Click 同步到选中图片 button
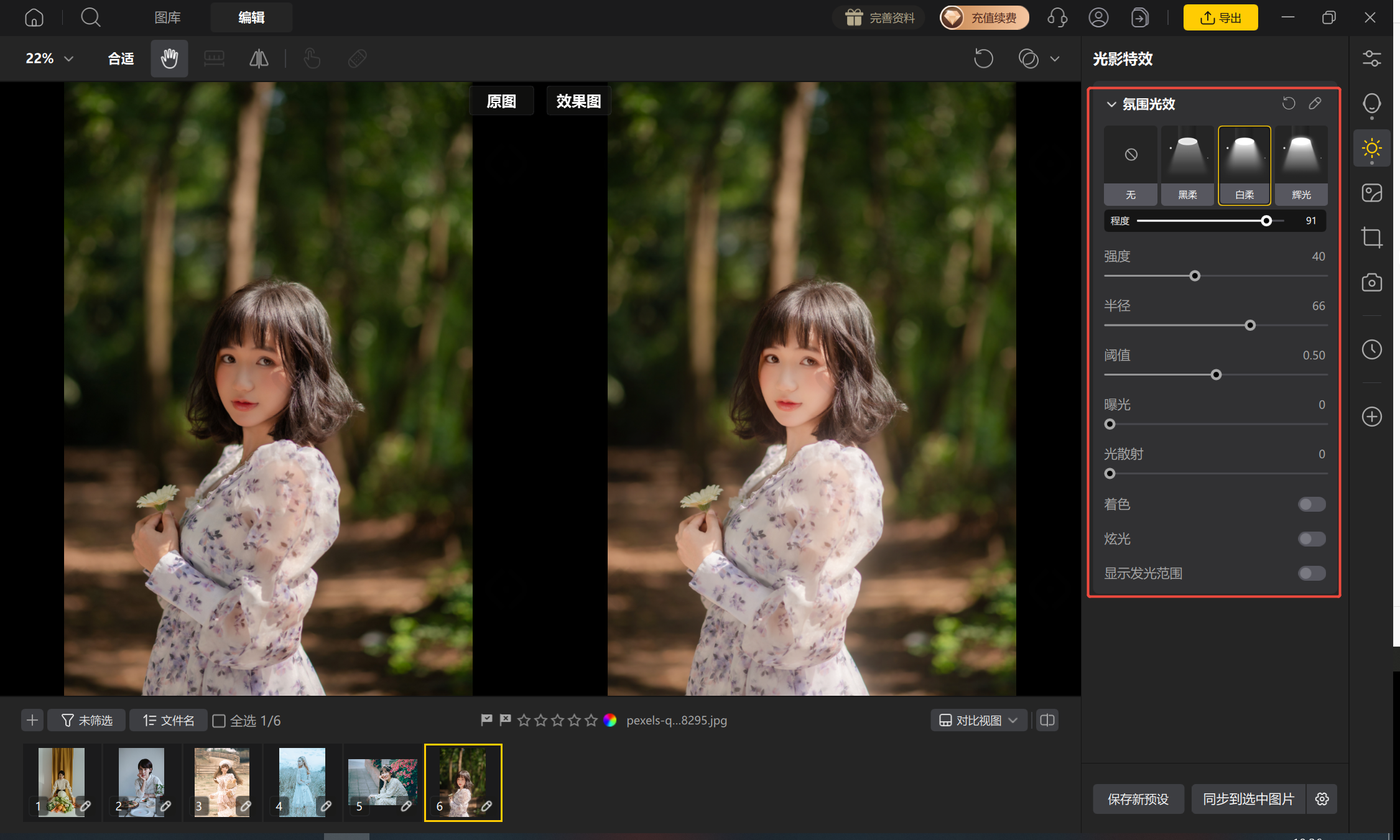1400x840 pixels. click(x=1248, y=799)
